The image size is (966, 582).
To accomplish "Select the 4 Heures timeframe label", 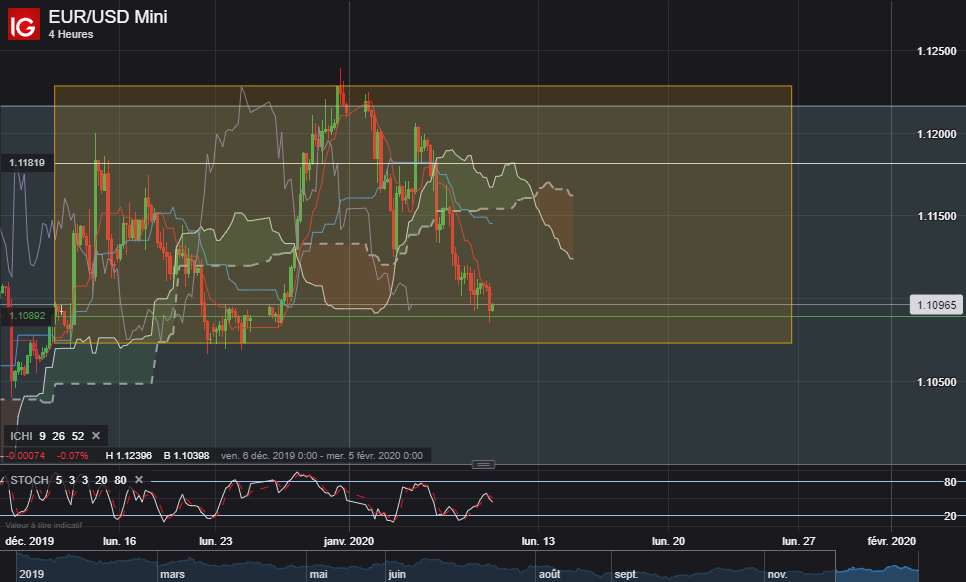I will [71, 34].
